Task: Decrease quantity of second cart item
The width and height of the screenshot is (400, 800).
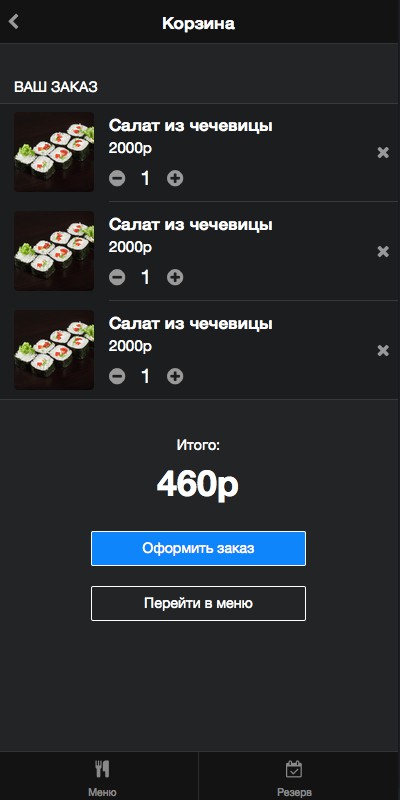Action: click(x=117, y=278)
